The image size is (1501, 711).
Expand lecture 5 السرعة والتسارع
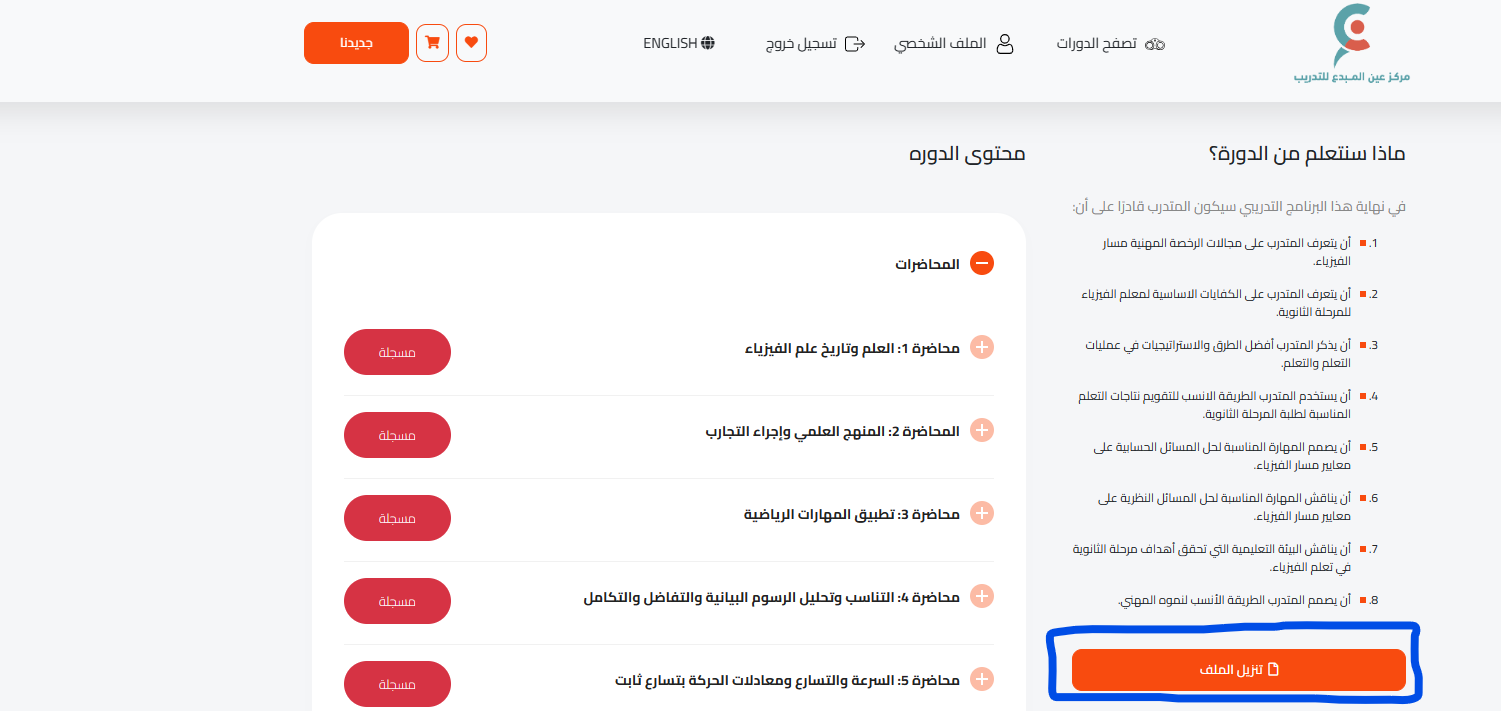pyautogui.click(x=982, y=680)
